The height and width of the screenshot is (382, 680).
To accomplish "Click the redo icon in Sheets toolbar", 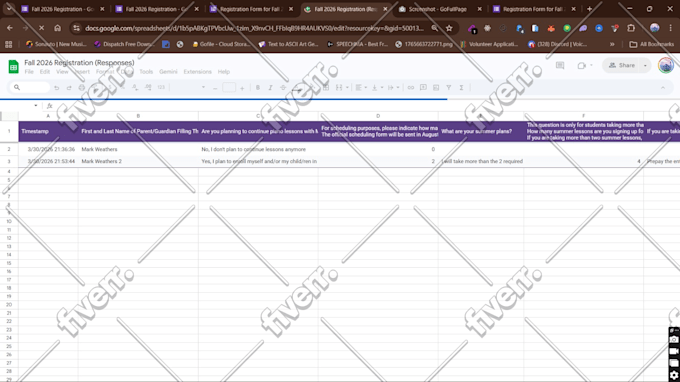I will pyautogui.click(x=69, y=88).
